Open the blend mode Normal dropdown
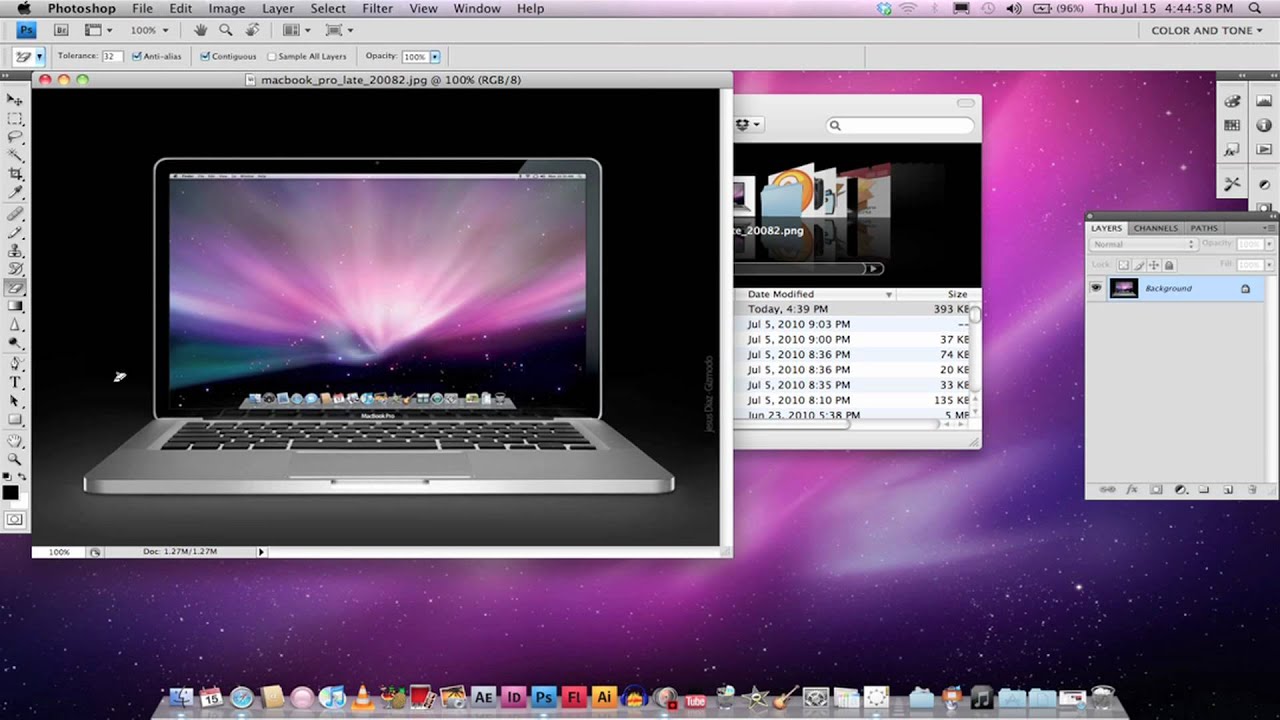The height and width of the screenshot is (720, 1280). click(1142, 245)
